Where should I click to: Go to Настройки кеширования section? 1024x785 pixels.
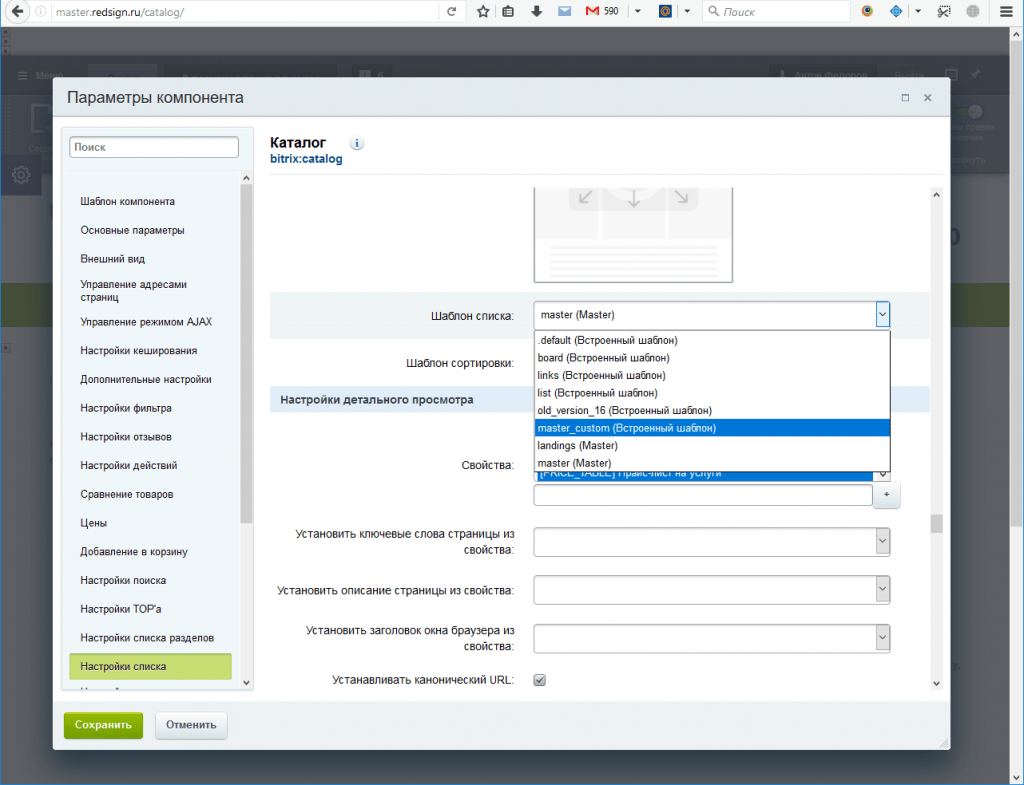pyautogui.click(x=138, y=351)
